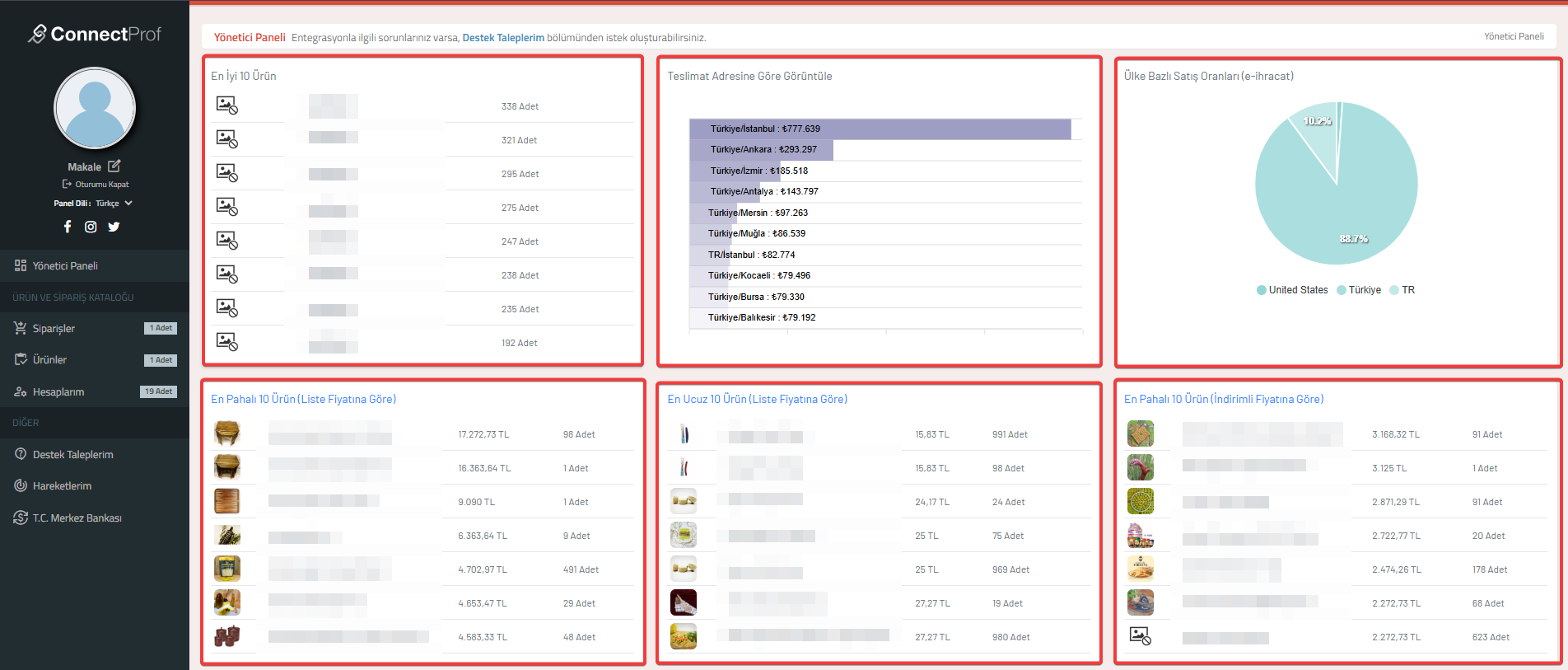Click the missing-image icon for 192 Adet product
Viewport: 1568px width, 670px height.
[227, 341]
